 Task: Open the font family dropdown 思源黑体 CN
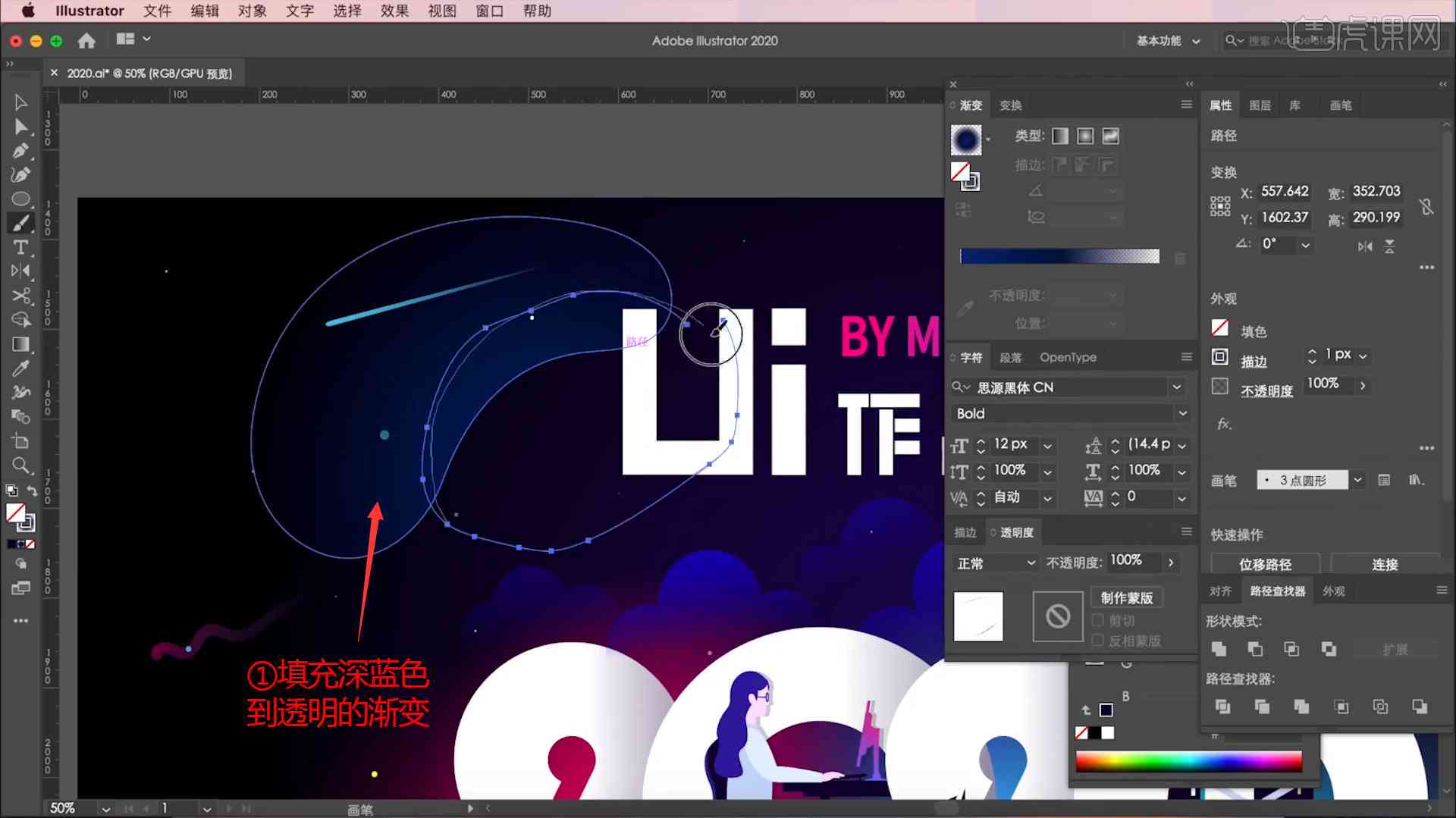pyautogui.click(x=1176, y=387)
